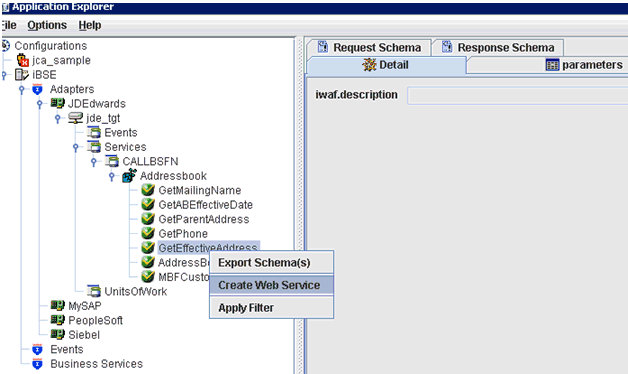Viewport: 628px width, 374px height.
Task: Open the Help menu
Action: (x=90, y=25)
